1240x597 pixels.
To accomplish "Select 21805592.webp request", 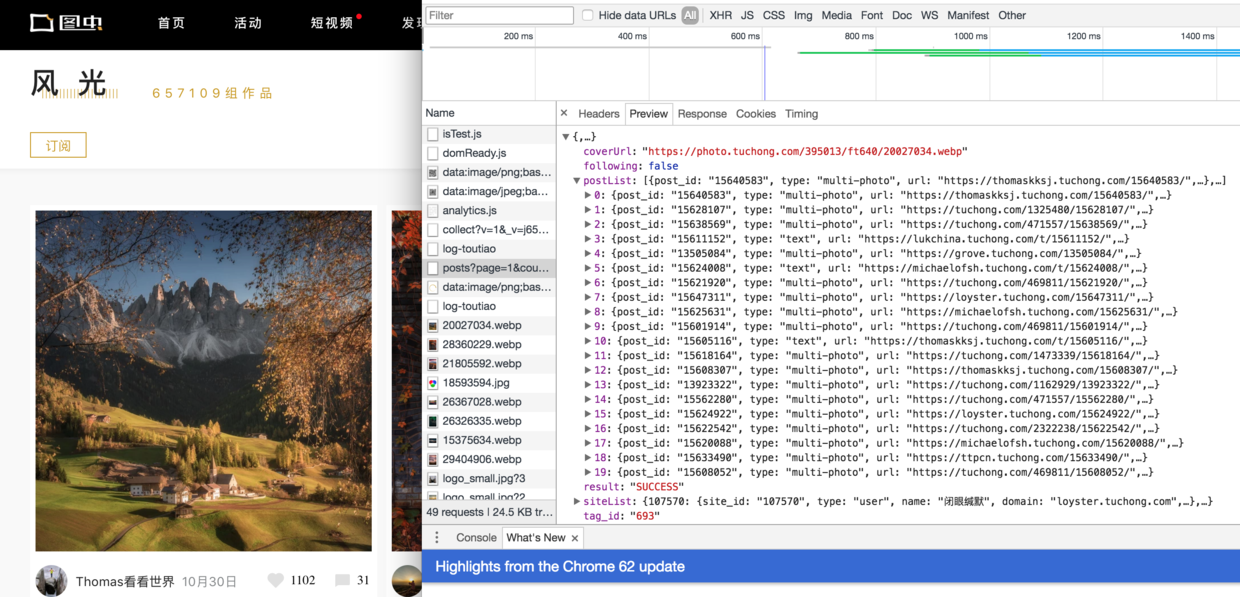I will [489, 364].
